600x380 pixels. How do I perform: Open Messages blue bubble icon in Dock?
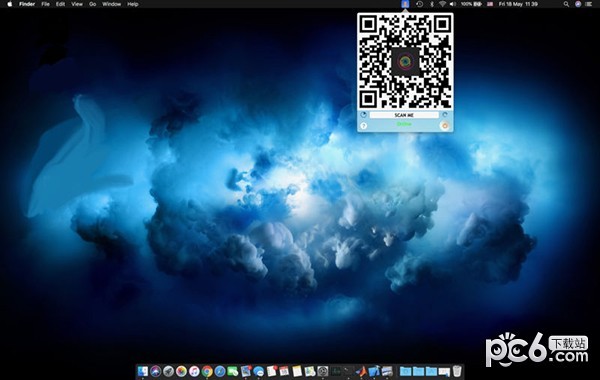click(259, 371)
